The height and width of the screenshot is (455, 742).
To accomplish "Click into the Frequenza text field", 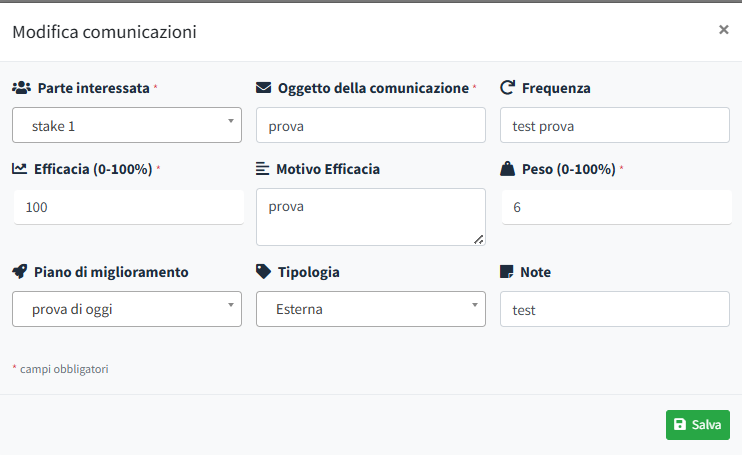I will pos(614,126).
